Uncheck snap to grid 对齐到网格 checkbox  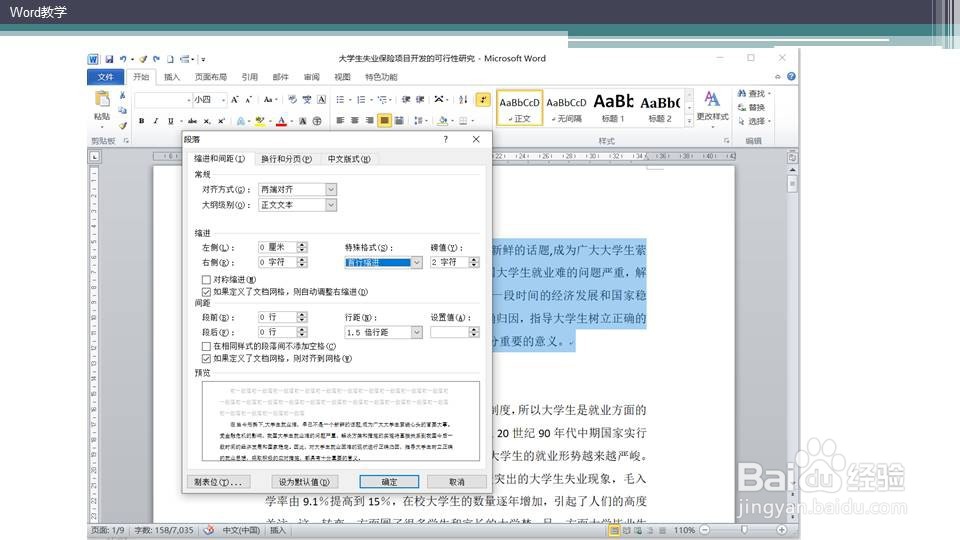[206, 359]
